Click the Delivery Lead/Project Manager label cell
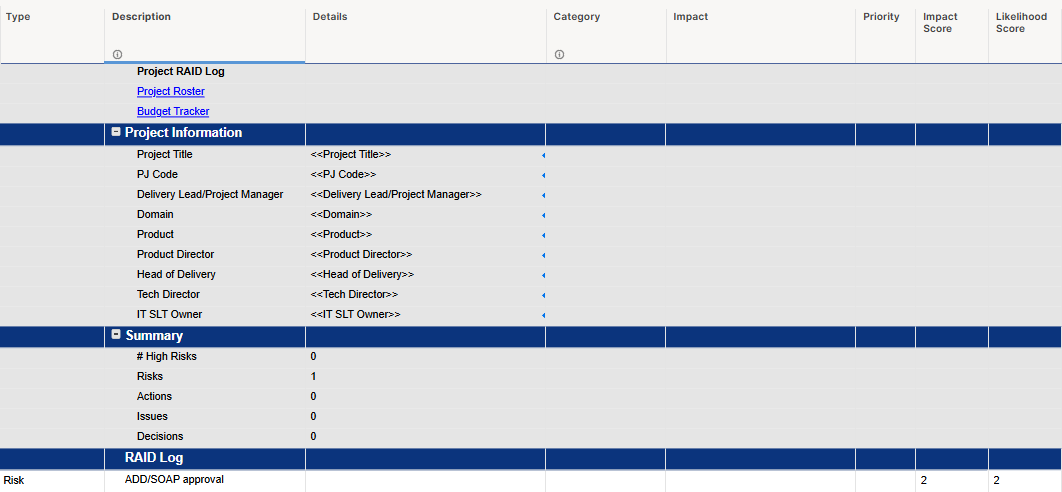 click(205, 194)
